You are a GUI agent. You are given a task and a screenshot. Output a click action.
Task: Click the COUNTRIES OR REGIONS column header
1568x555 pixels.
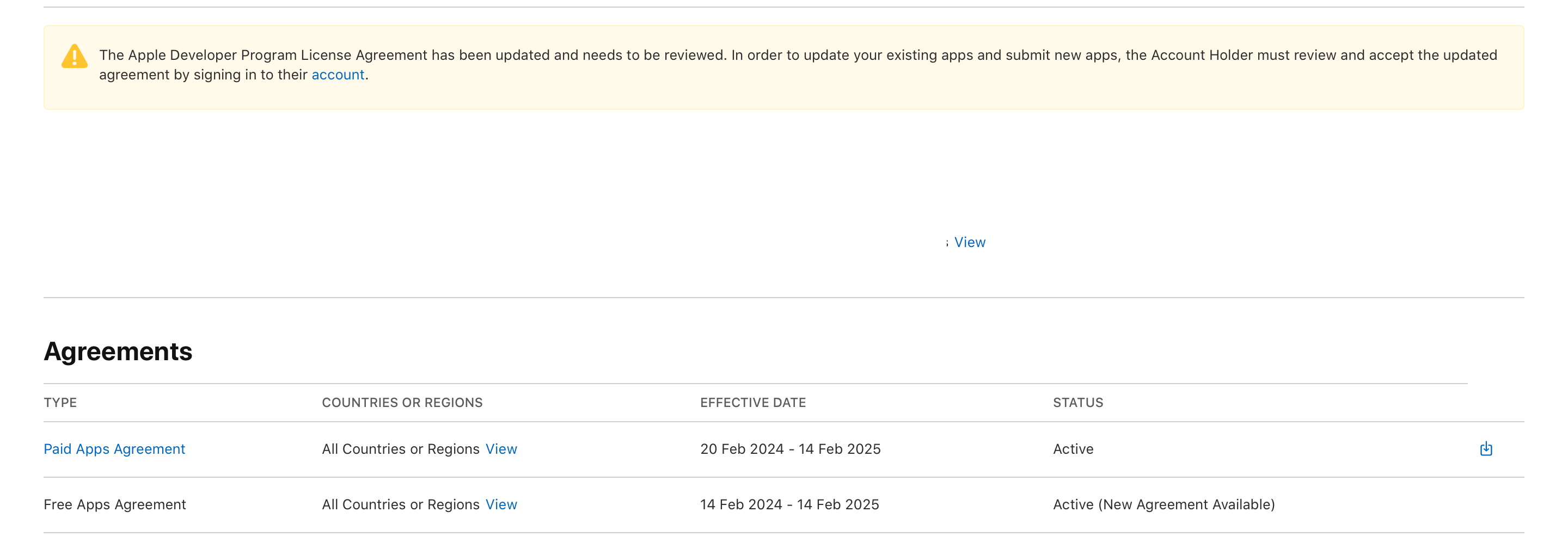pyautogui.click(x=402, y=402)
